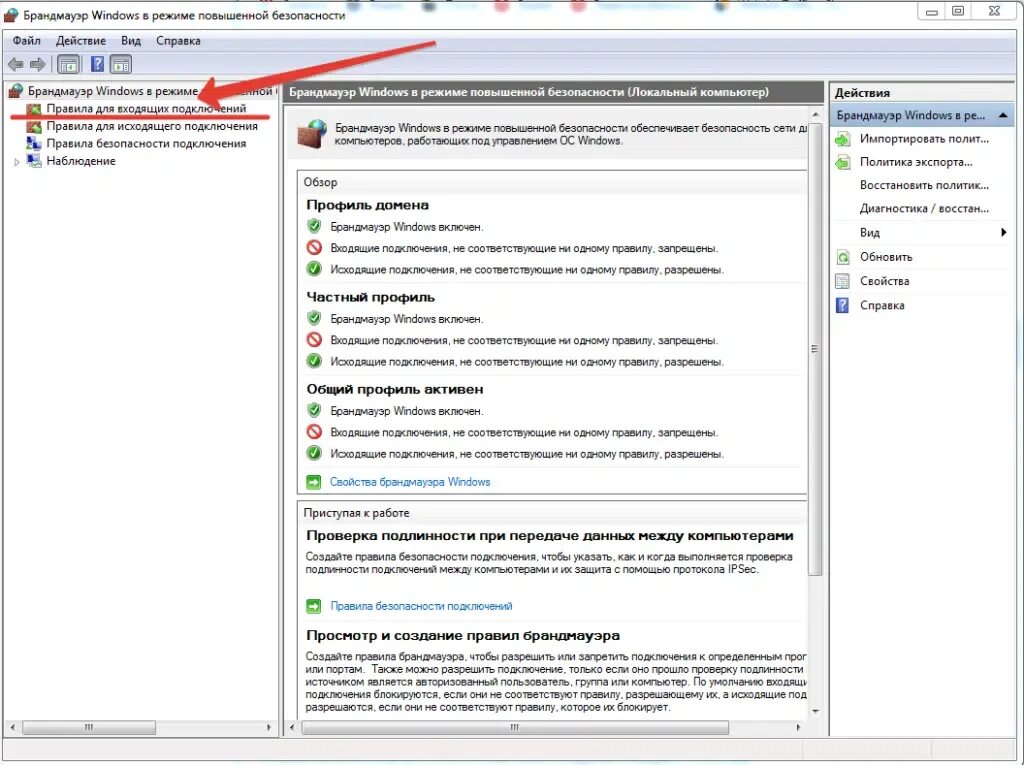Click the center pane vertical scrollbar thumb

pos(814,350)
